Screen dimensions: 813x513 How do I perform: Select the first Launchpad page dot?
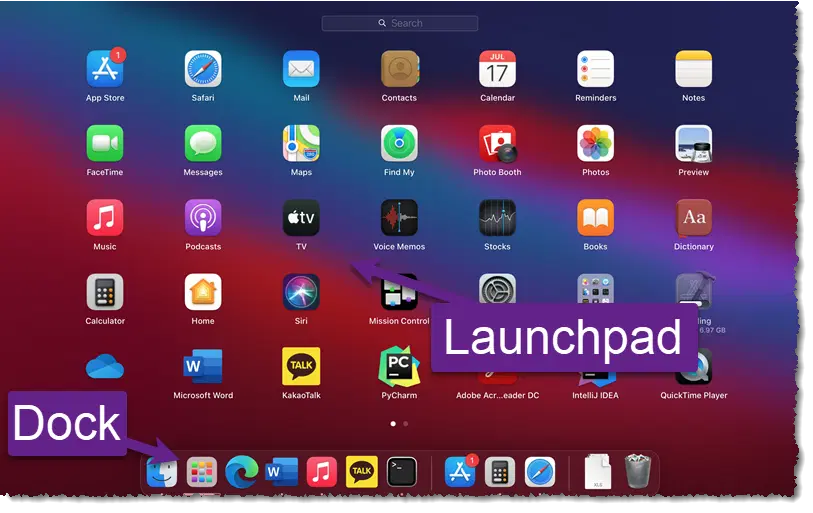[393, 424]
